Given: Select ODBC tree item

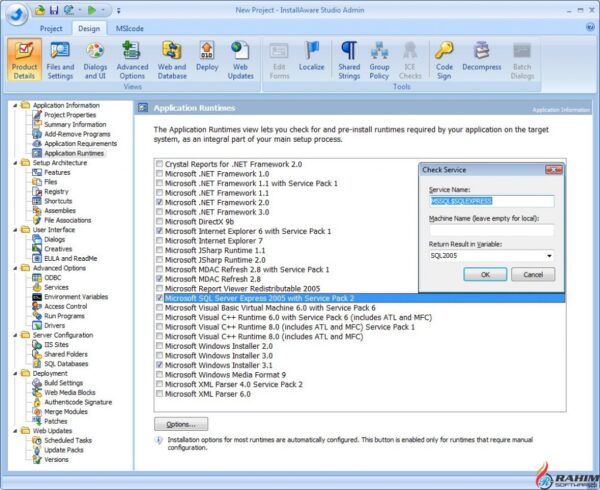Looking at the screenshot, I should click(x=52, y=277).
